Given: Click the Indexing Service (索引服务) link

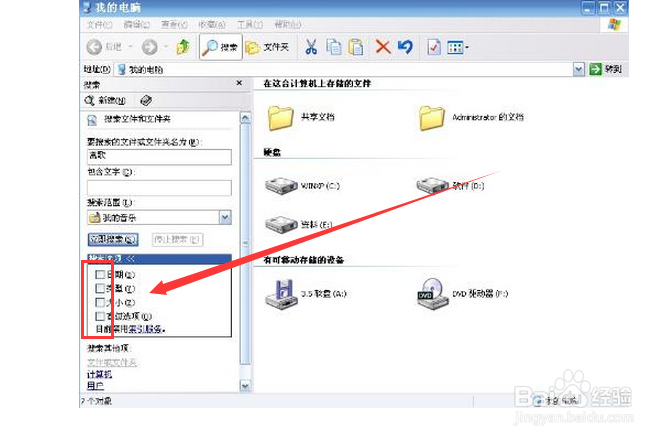Looking at the screenshot, I should [145, 329].
